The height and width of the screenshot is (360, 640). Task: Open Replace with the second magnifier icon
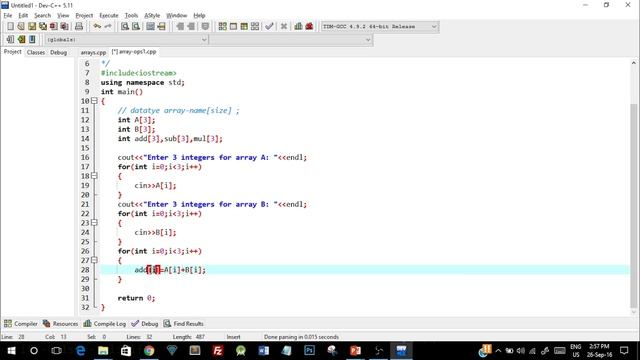point(136,27)
